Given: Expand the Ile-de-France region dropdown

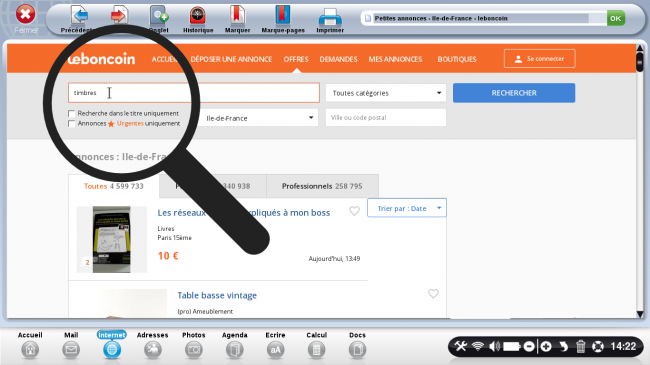Looking at the screenshot, I should pos(259,118).
